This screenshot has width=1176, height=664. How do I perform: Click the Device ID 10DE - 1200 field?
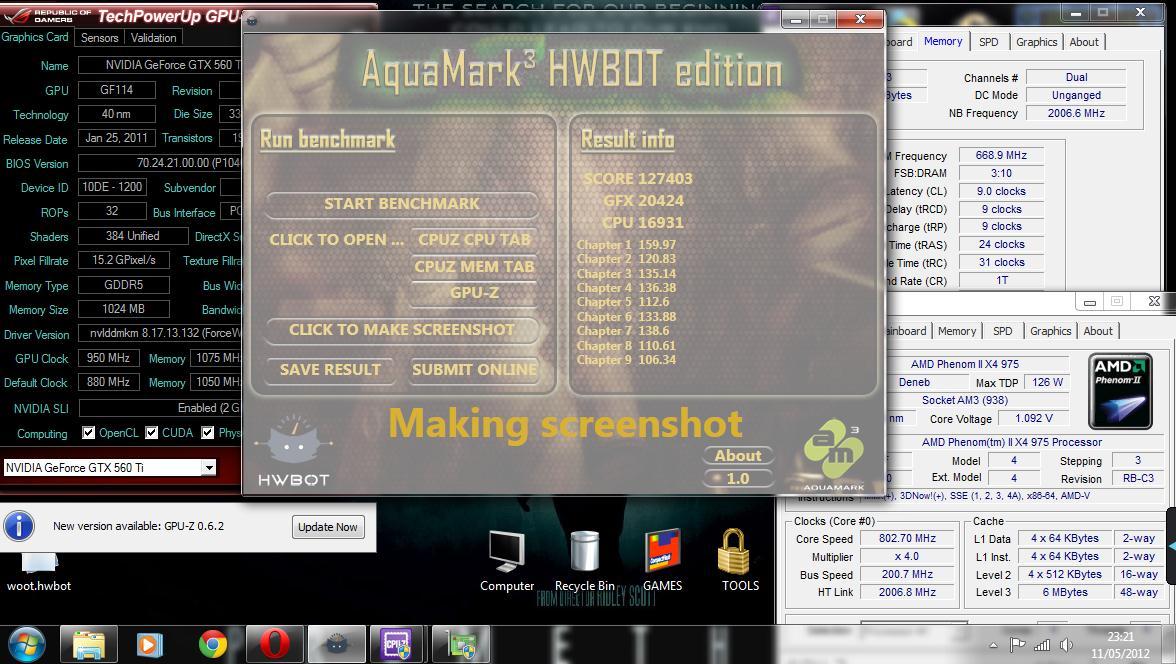coord(112,187)
